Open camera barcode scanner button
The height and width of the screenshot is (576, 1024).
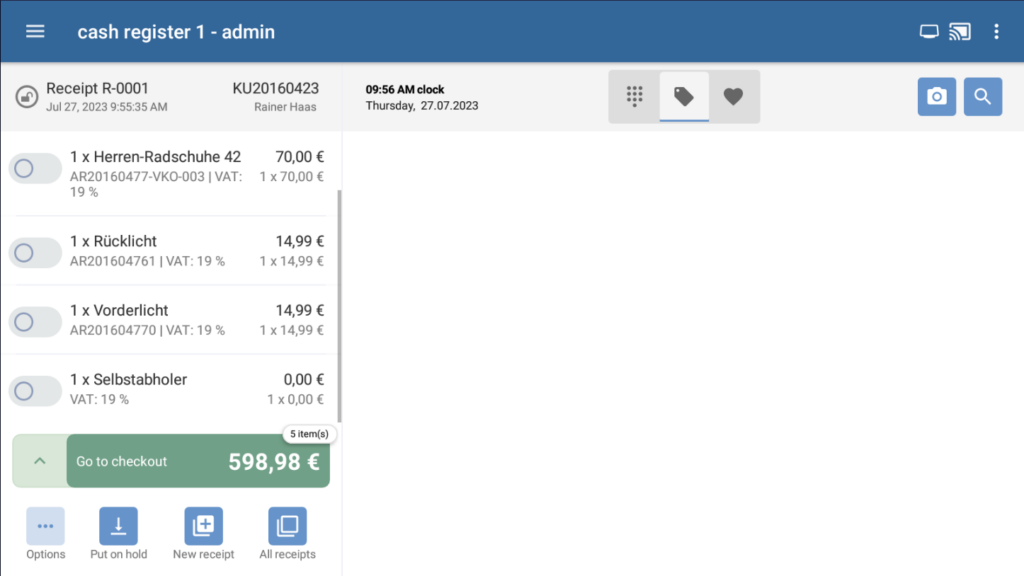[936, 97]
